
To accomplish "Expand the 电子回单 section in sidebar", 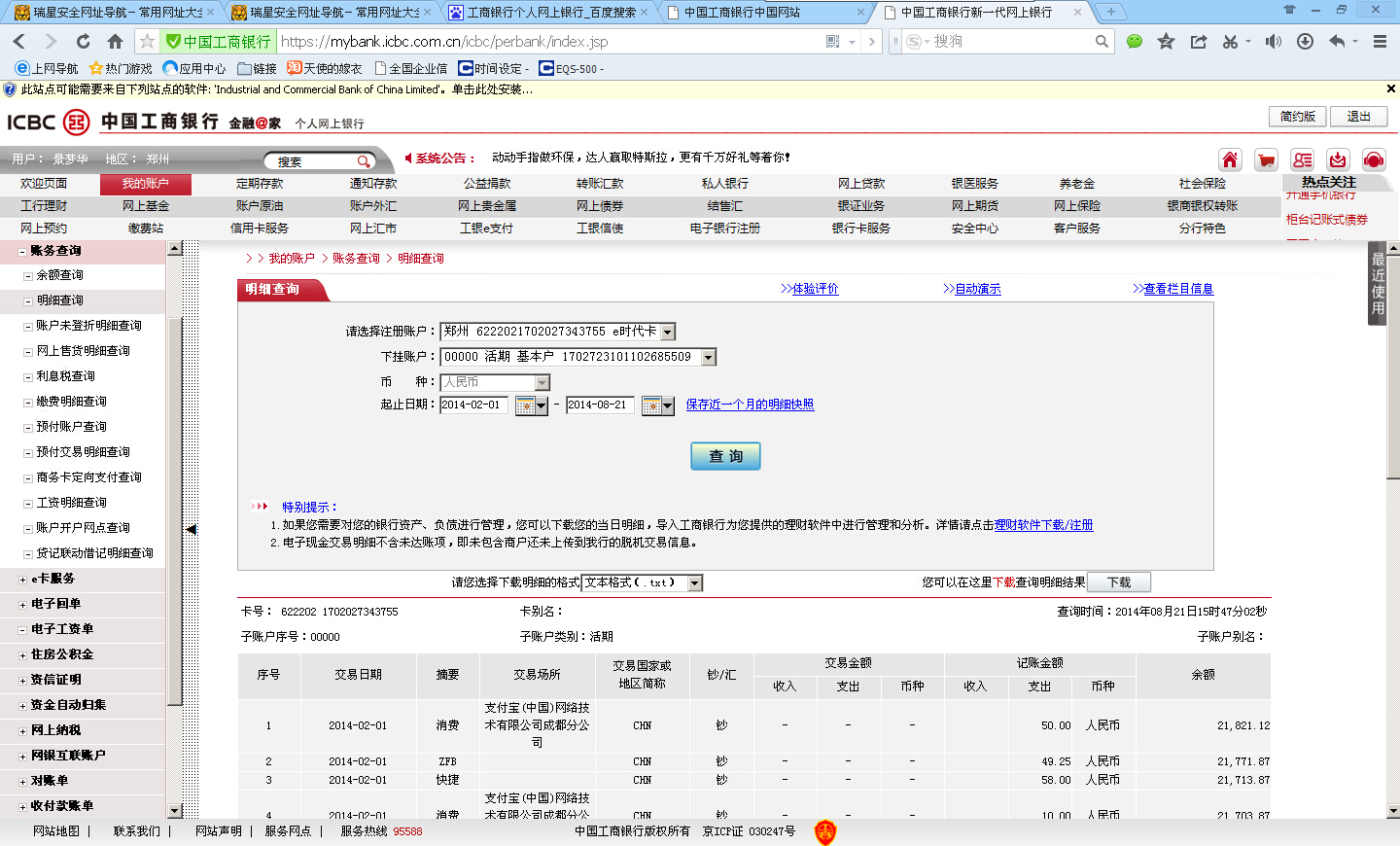I will pos(22,605).
